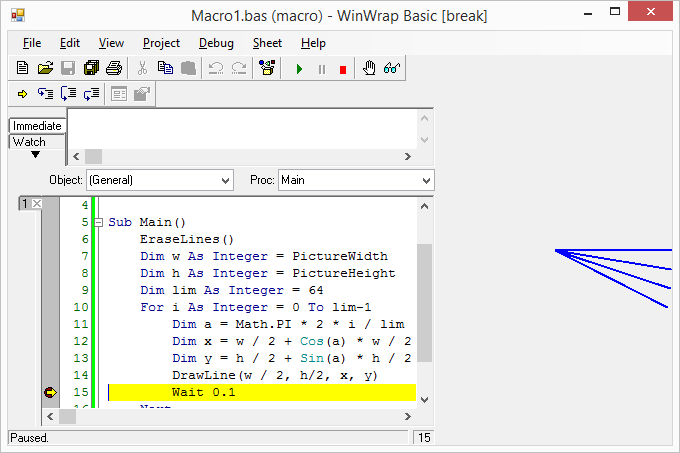
Task: Click the code editor vertical scrollbar thumb
Action: coord(425,303)
